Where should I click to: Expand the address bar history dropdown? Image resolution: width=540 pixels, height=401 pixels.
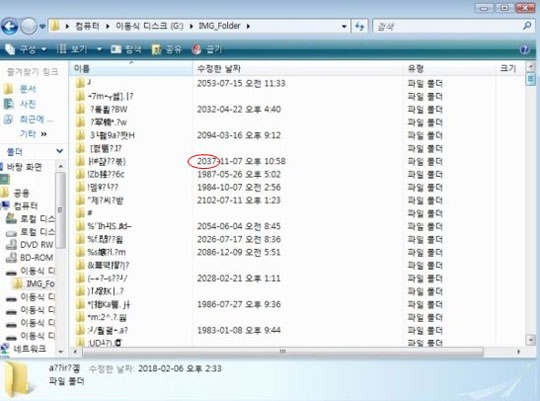(344, 26)
